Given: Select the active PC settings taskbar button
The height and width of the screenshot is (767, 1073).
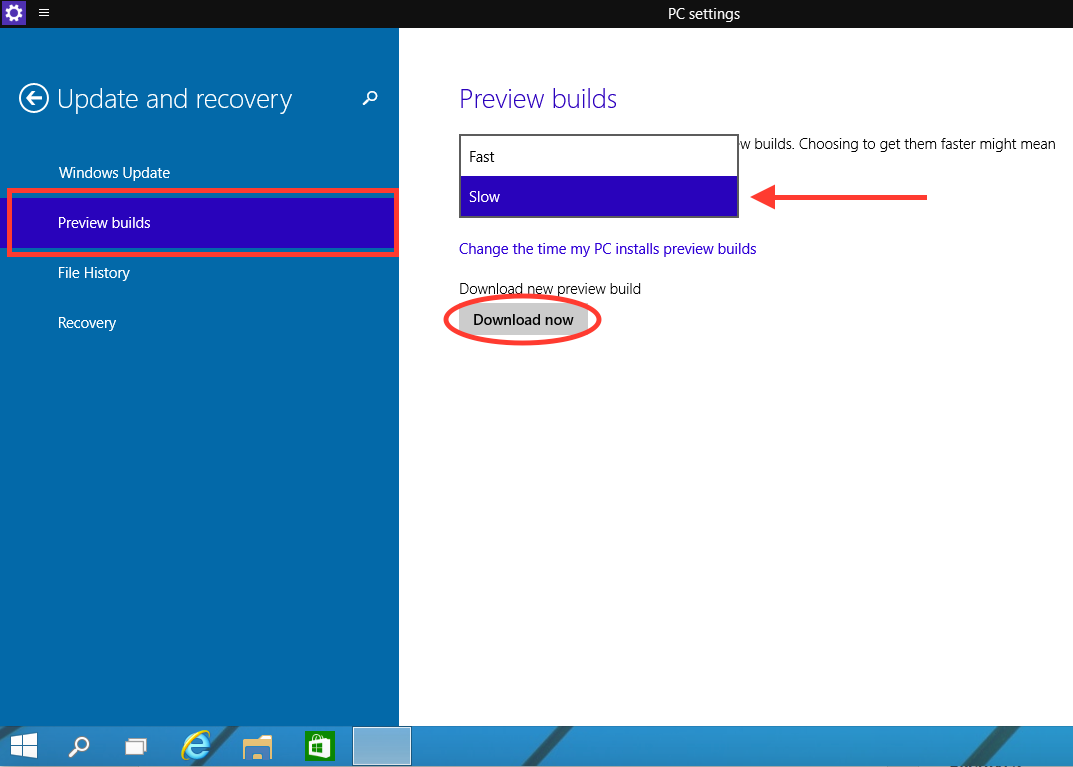Looking at the screenshot, I should tap(382, 746).
